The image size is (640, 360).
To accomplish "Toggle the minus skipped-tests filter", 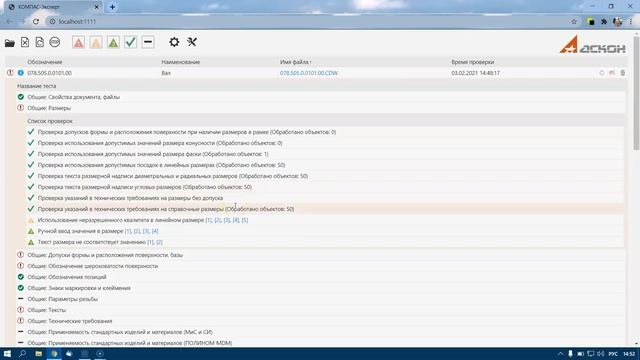I will 148,42.
